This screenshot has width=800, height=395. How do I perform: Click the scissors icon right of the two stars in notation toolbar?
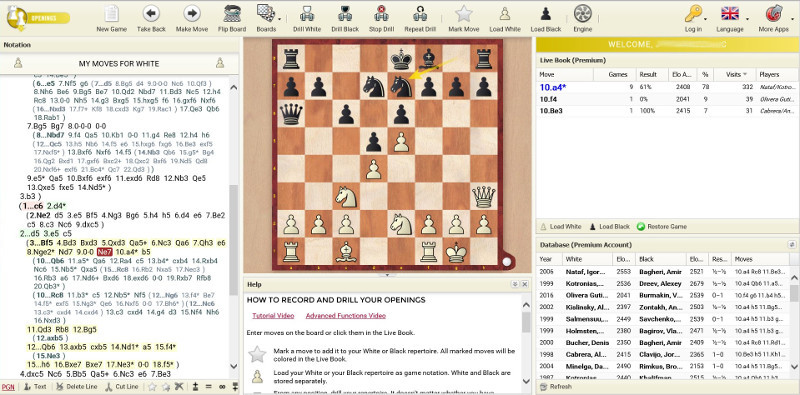click(179, 387)
